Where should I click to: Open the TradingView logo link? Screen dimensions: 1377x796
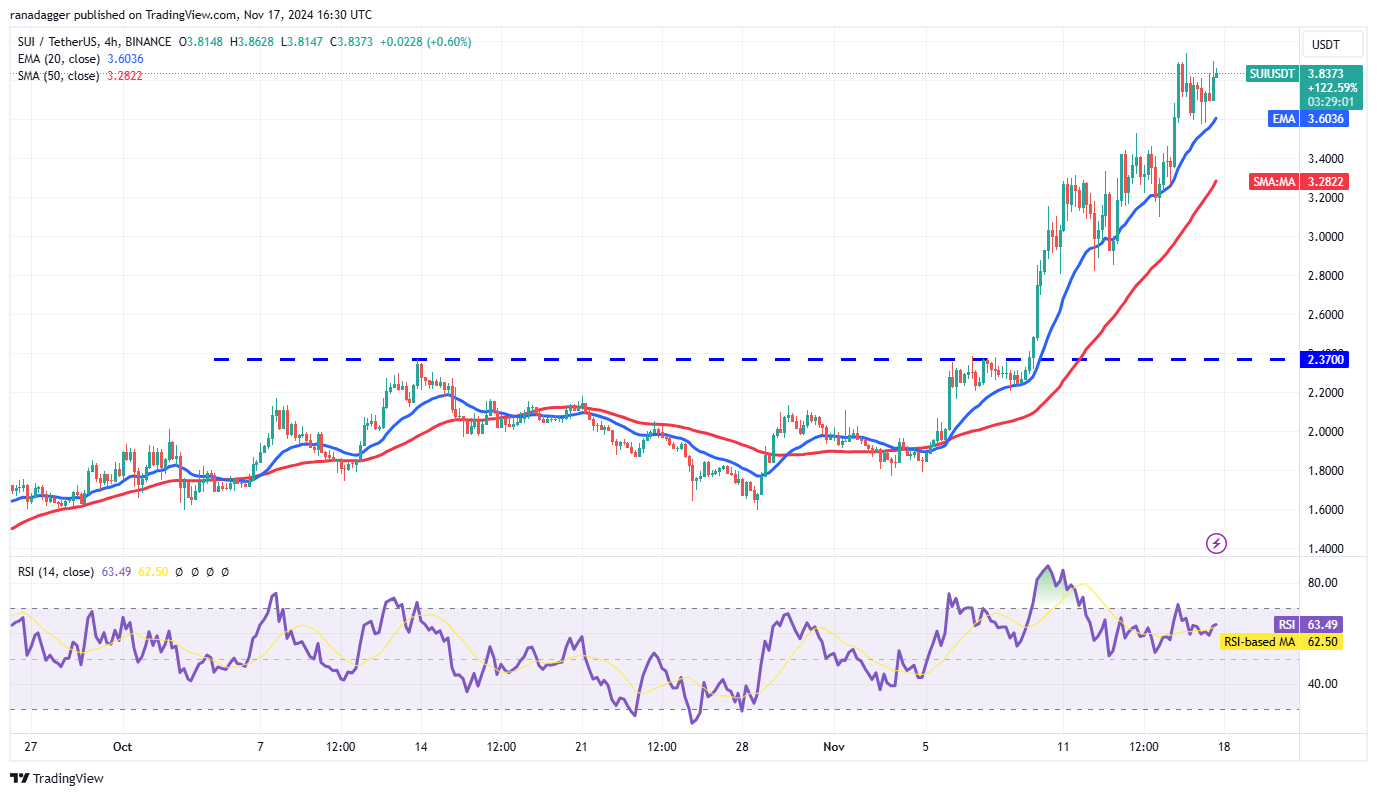click(57, 778)
